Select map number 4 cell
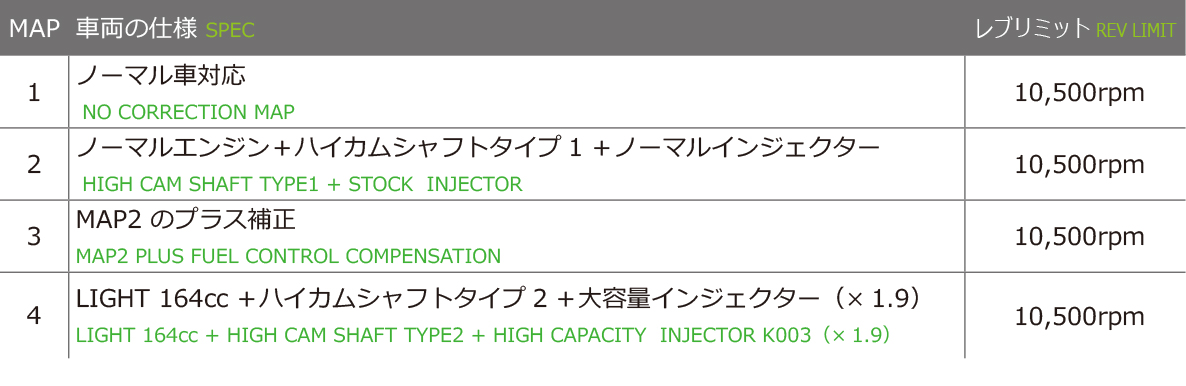 33,316
